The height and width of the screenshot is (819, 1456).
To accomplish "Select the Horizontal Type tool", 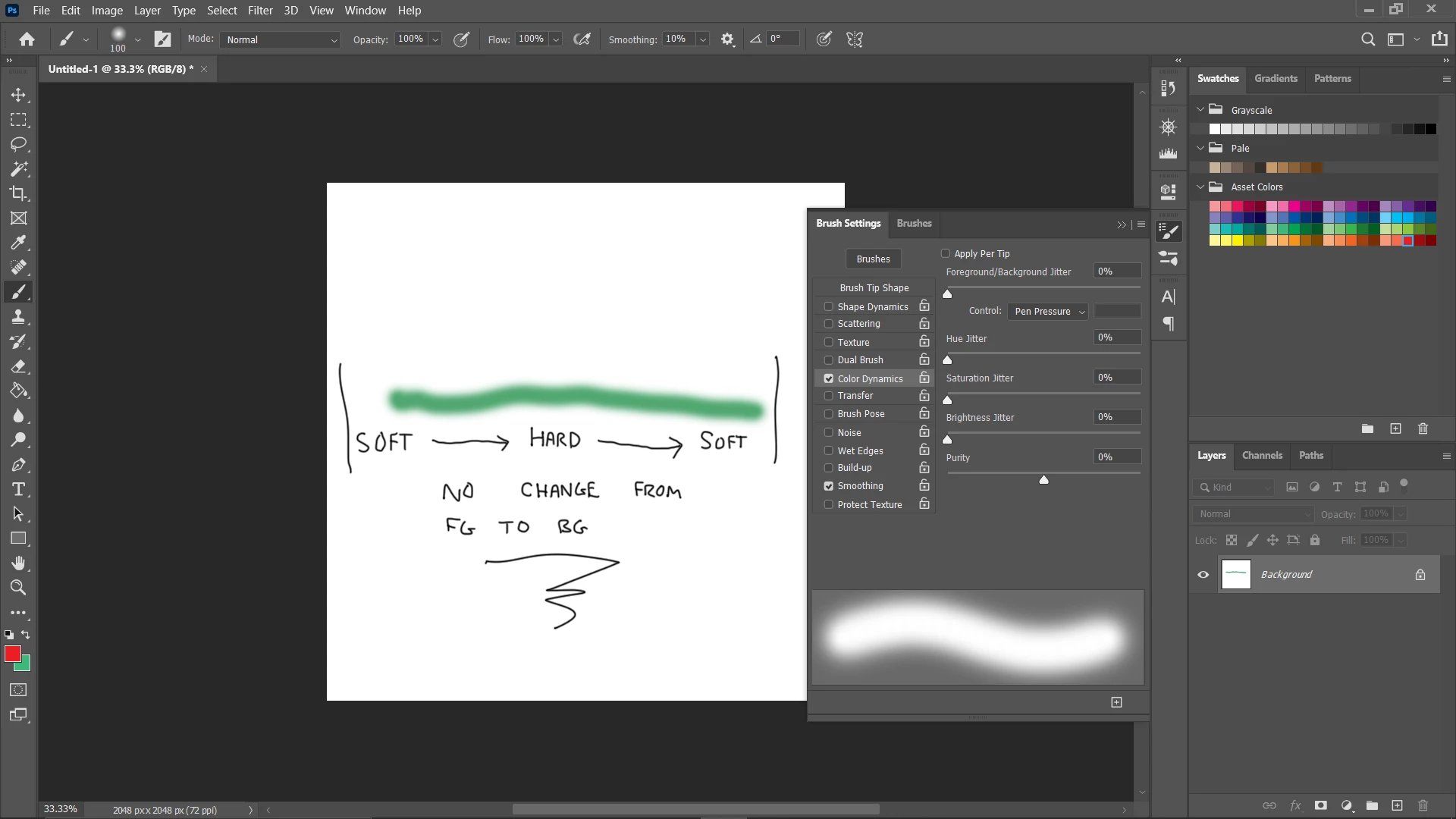I will click(x=18, y=489).
